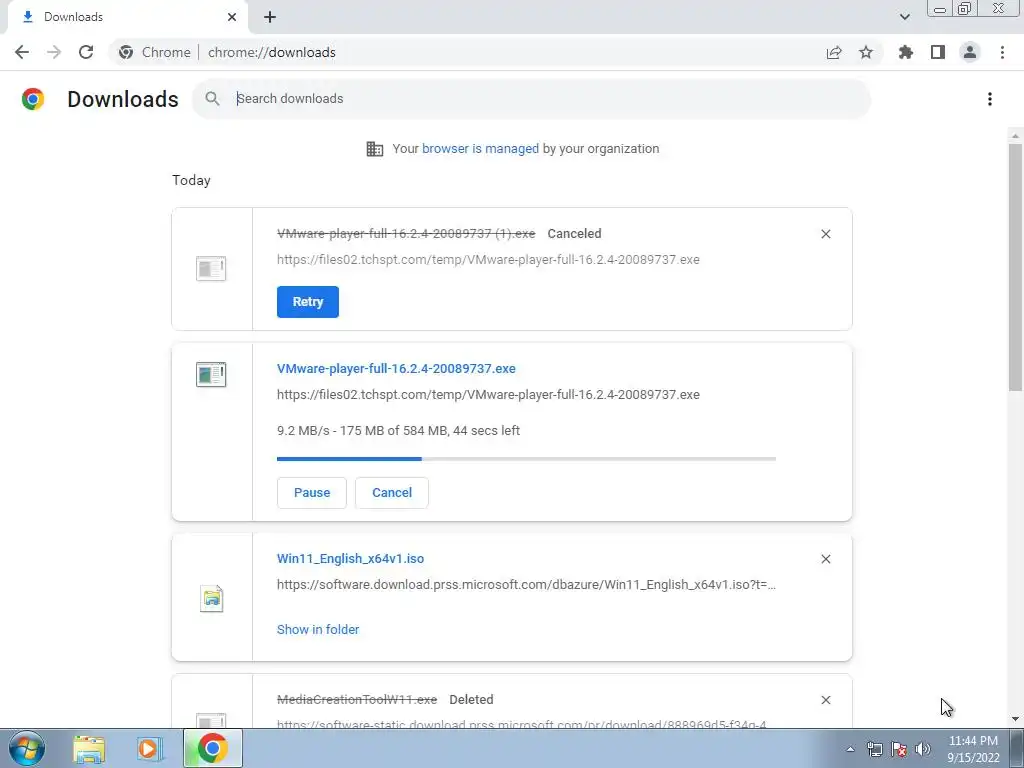The width and height of the screenshot is (1024, 768).
Task: Close the Downloads tab
Action: 232,17
